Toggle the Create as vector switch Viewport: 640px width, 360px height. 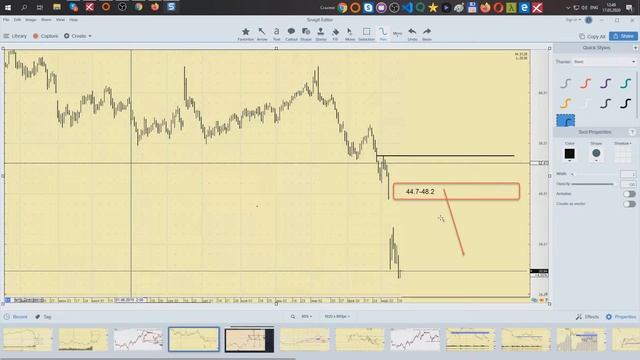(629, 204)
